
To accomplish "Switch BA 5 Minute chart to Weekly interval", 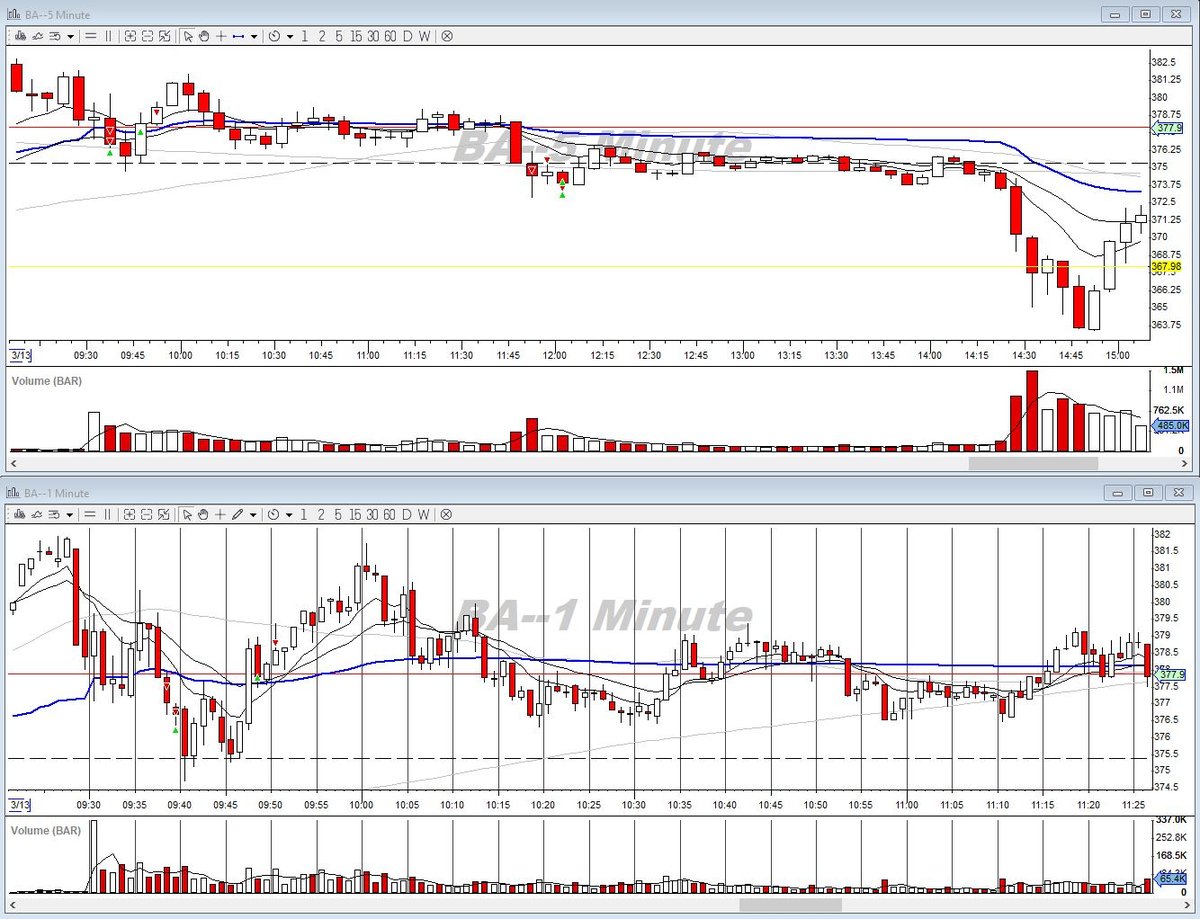I will tap(424, 36).
